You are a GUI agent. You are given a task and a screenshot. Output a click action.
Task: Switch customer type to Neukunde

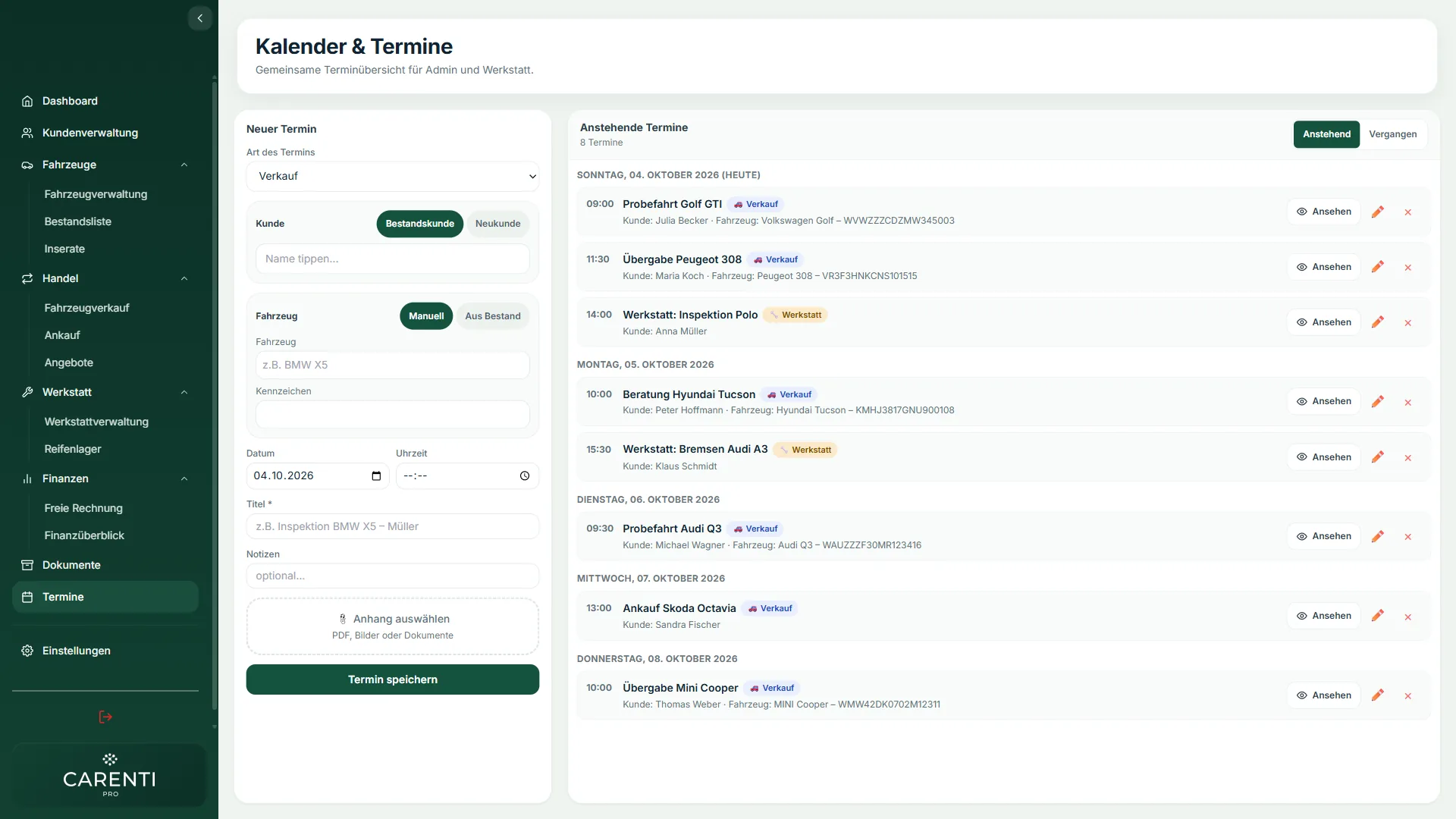tap(497, 224)
